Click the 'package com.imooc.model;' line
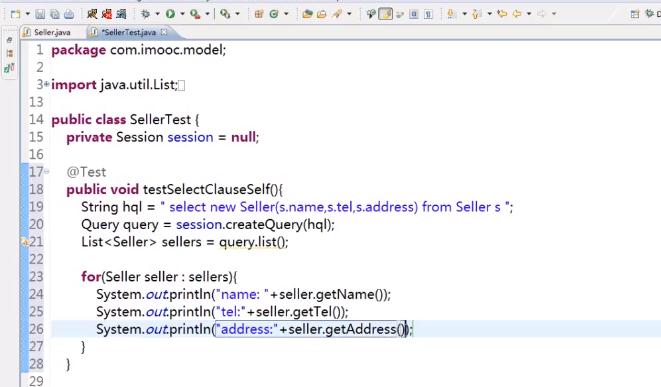The width and height of the screenshot is (661, 387). (139, 50)
